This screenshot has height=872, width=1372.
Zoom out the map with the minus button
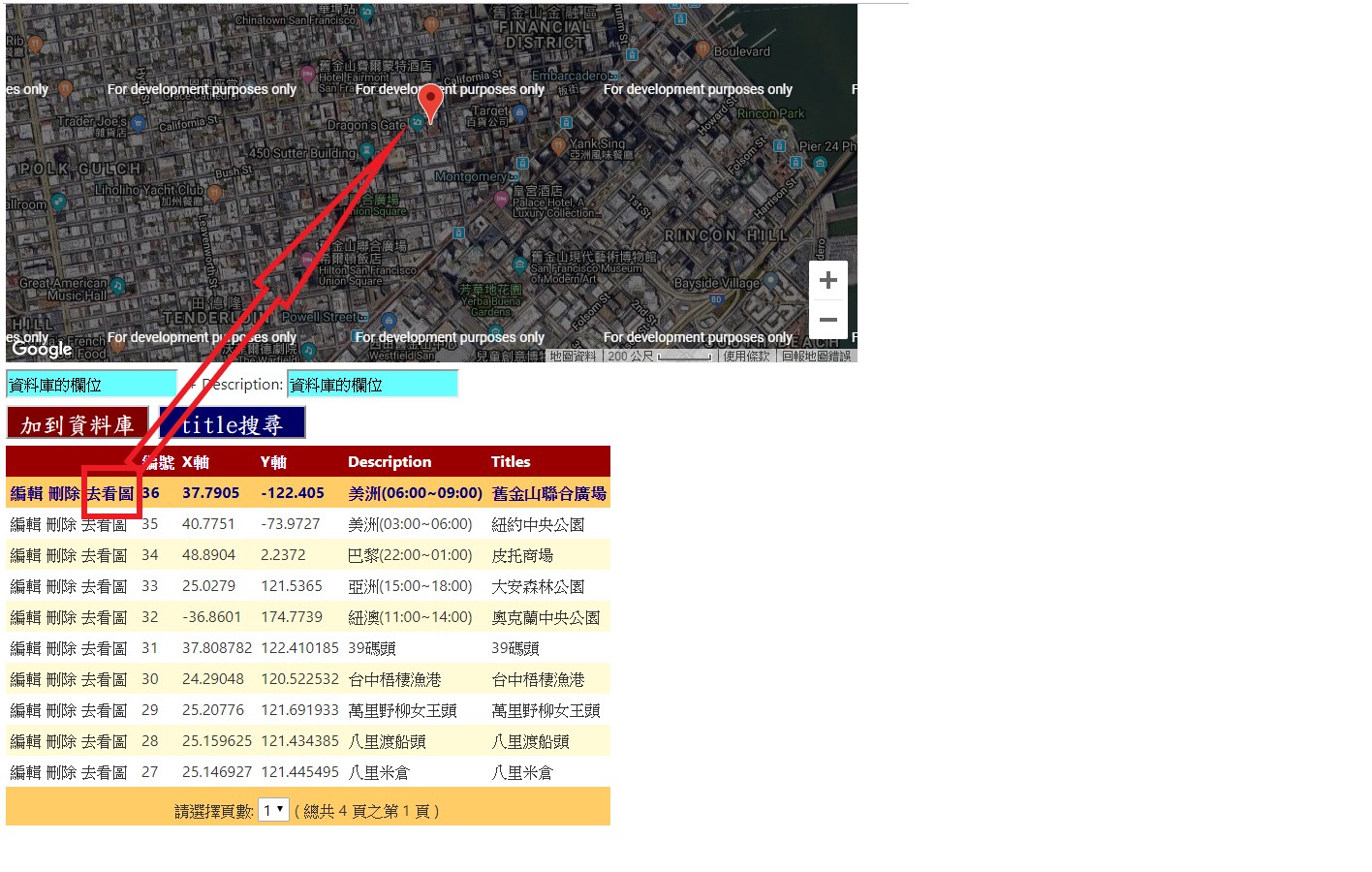click(x=828, y=320)
